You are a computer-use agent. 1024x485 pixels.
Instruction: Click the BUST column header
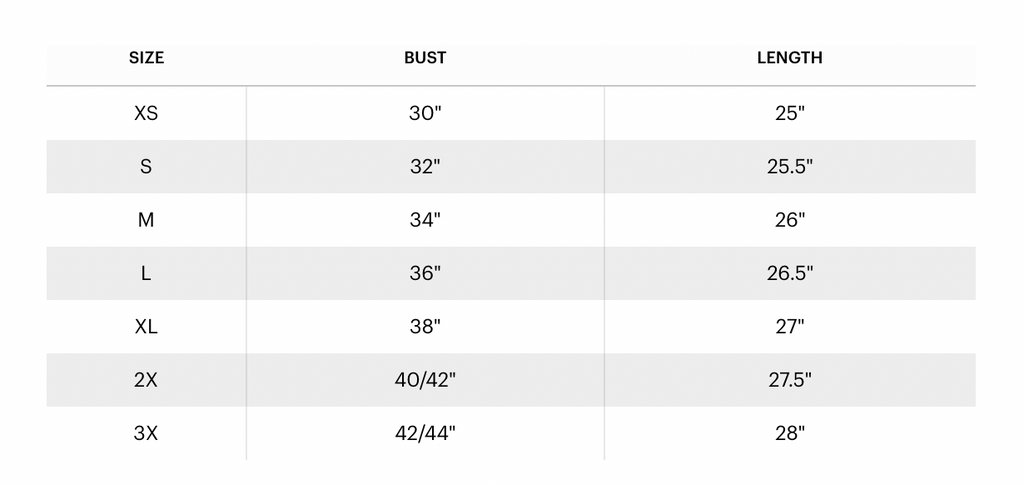pyautogui.click(x=425, y=58)
